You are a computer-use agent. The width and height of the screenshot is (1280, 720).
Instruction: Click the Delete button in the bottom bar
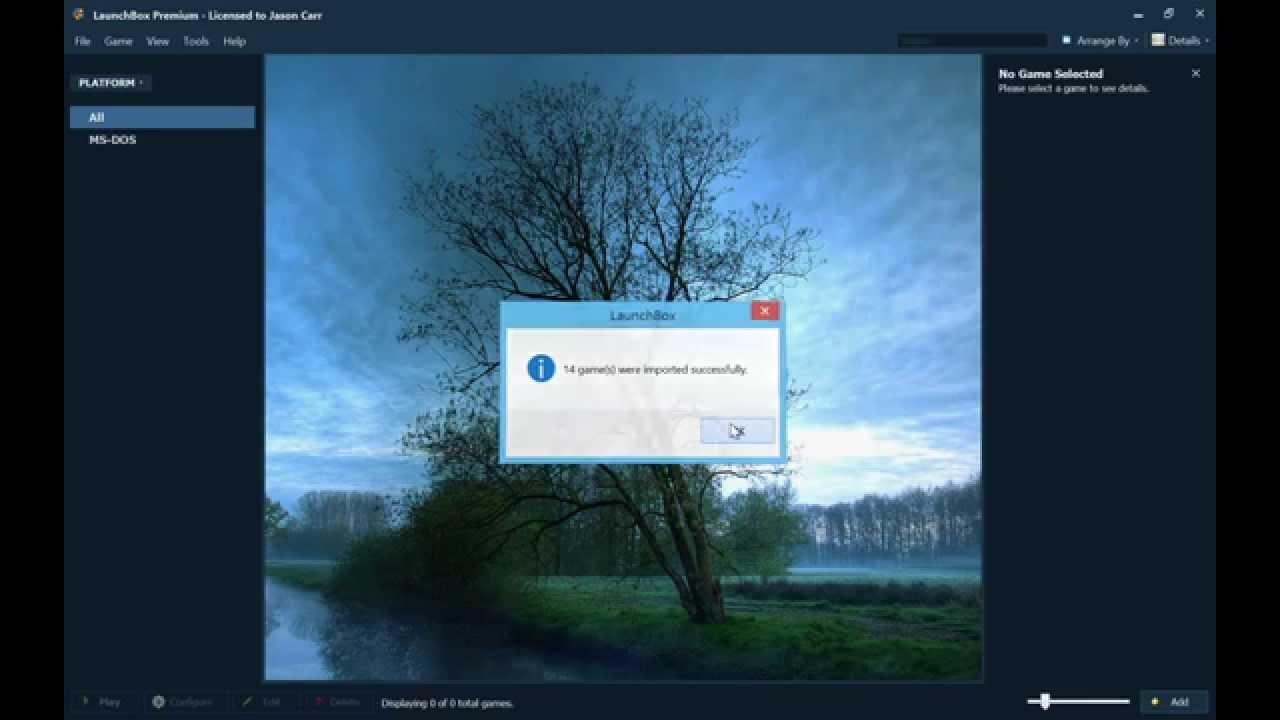(337, 702)
